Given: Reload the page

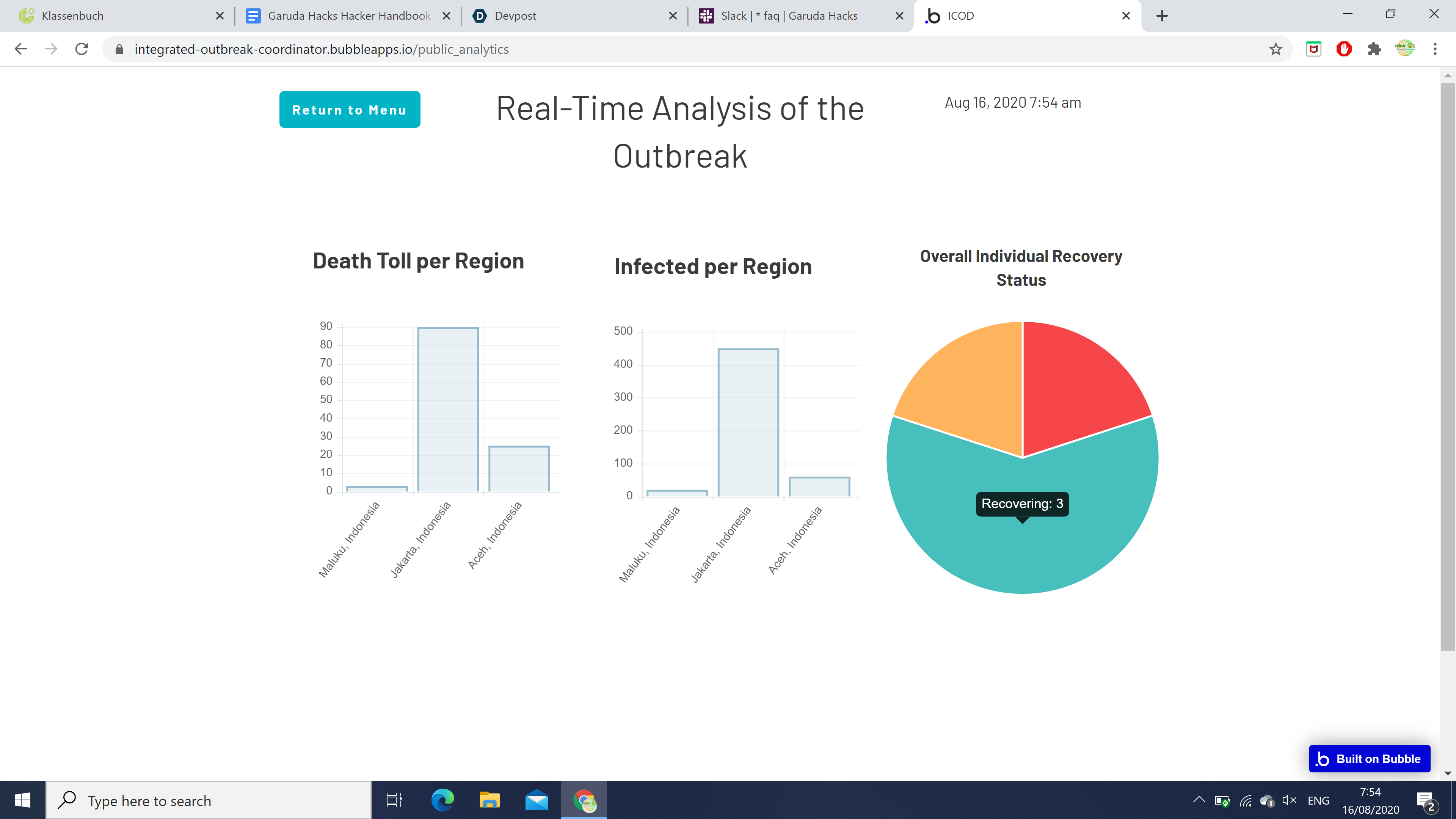Looking at the screenshot, I should 82,49.
